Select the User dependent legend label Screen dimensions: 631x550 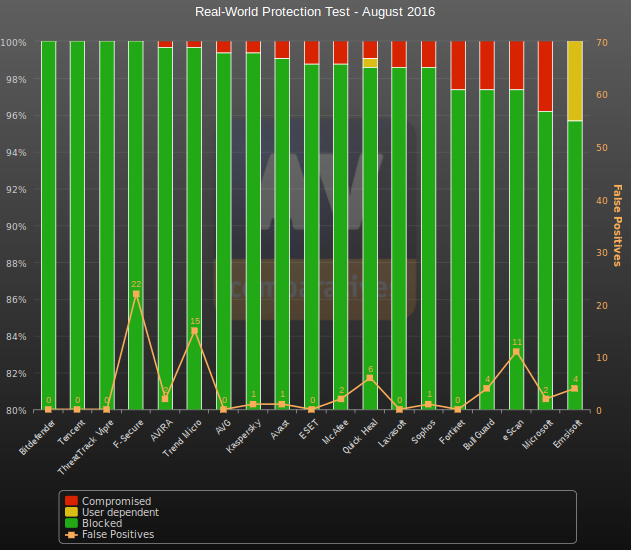point(120,512)
